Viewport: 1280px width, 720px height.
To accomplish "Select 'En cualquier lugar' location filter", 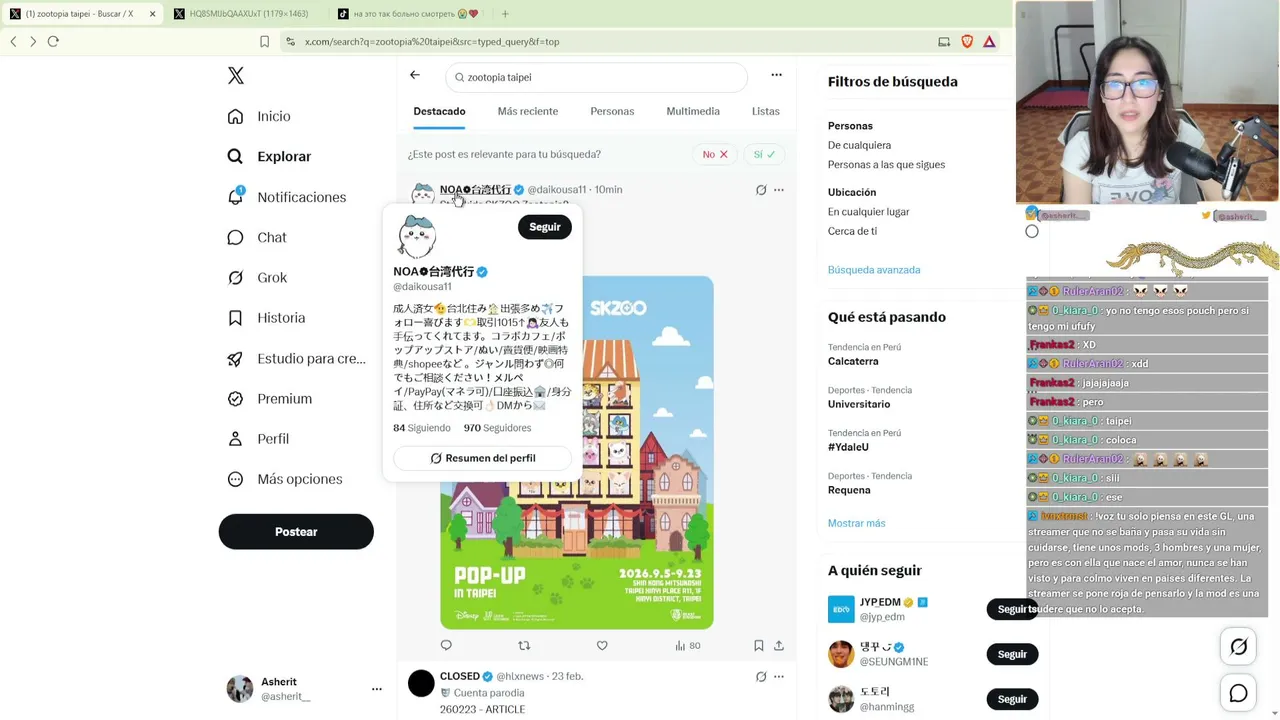I will pos(869,212).
